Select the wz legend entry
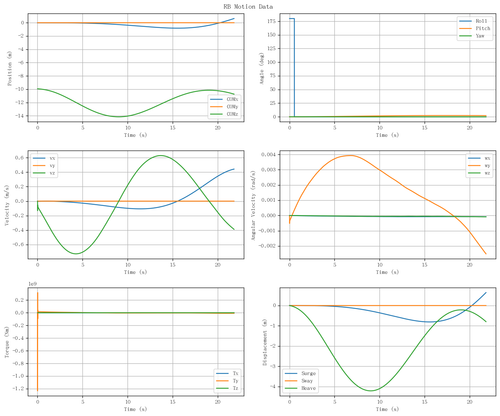 coord(479,173)
